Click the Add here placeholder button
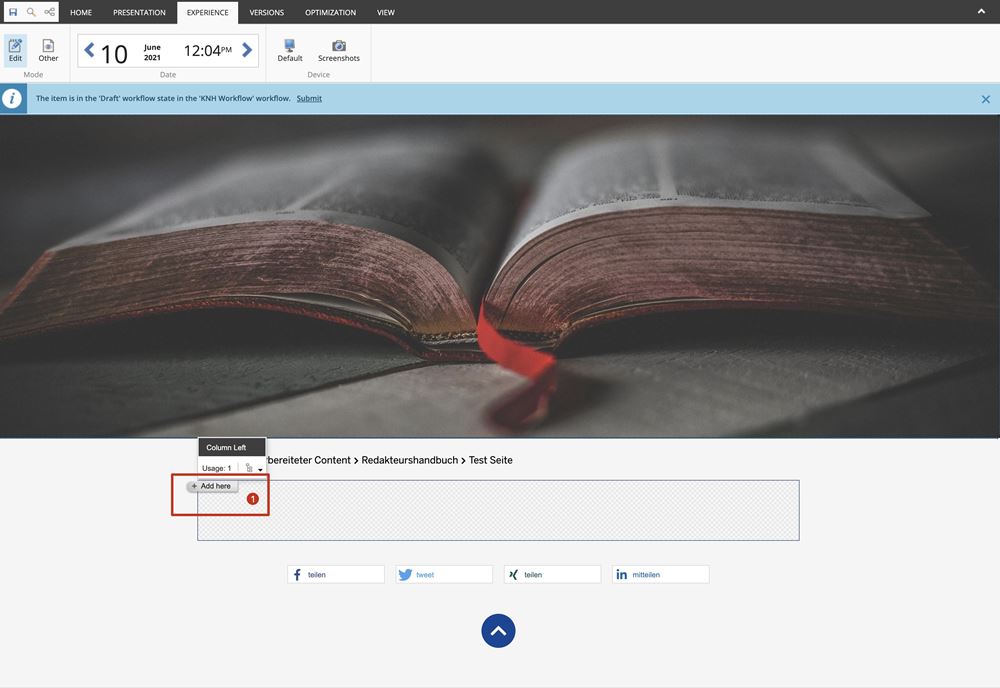This screenshot has width=1000, height=688. coord(212,486)
